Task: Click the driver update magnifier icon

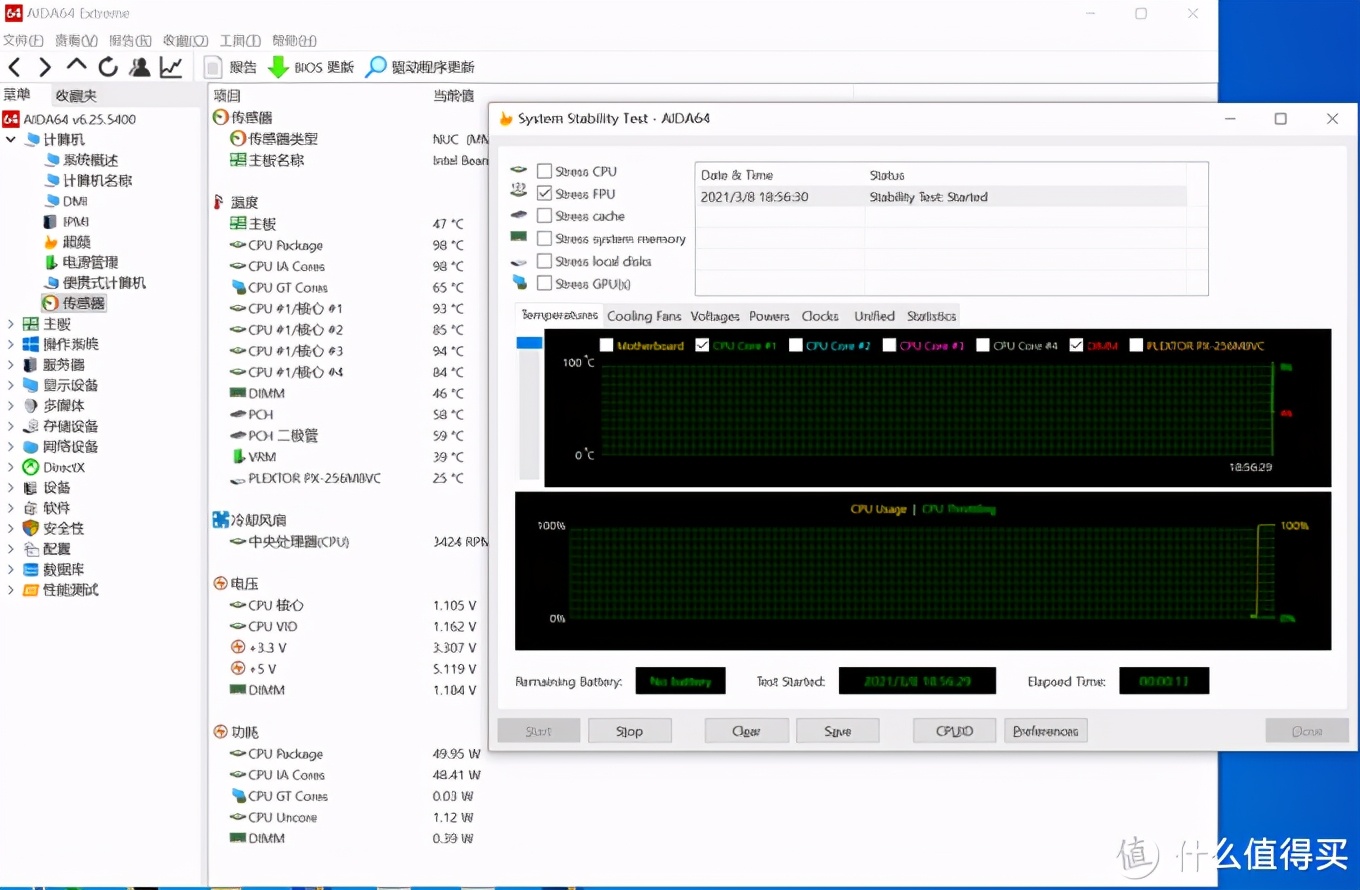Action: [376, 67]
